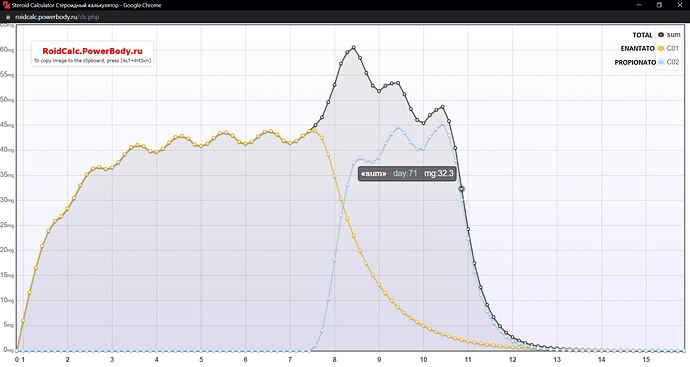The width and height of the screenshot is (690, 367).
Task: Click the TOTAL series name
Action: pyautogui.click(x=642, y=35)
